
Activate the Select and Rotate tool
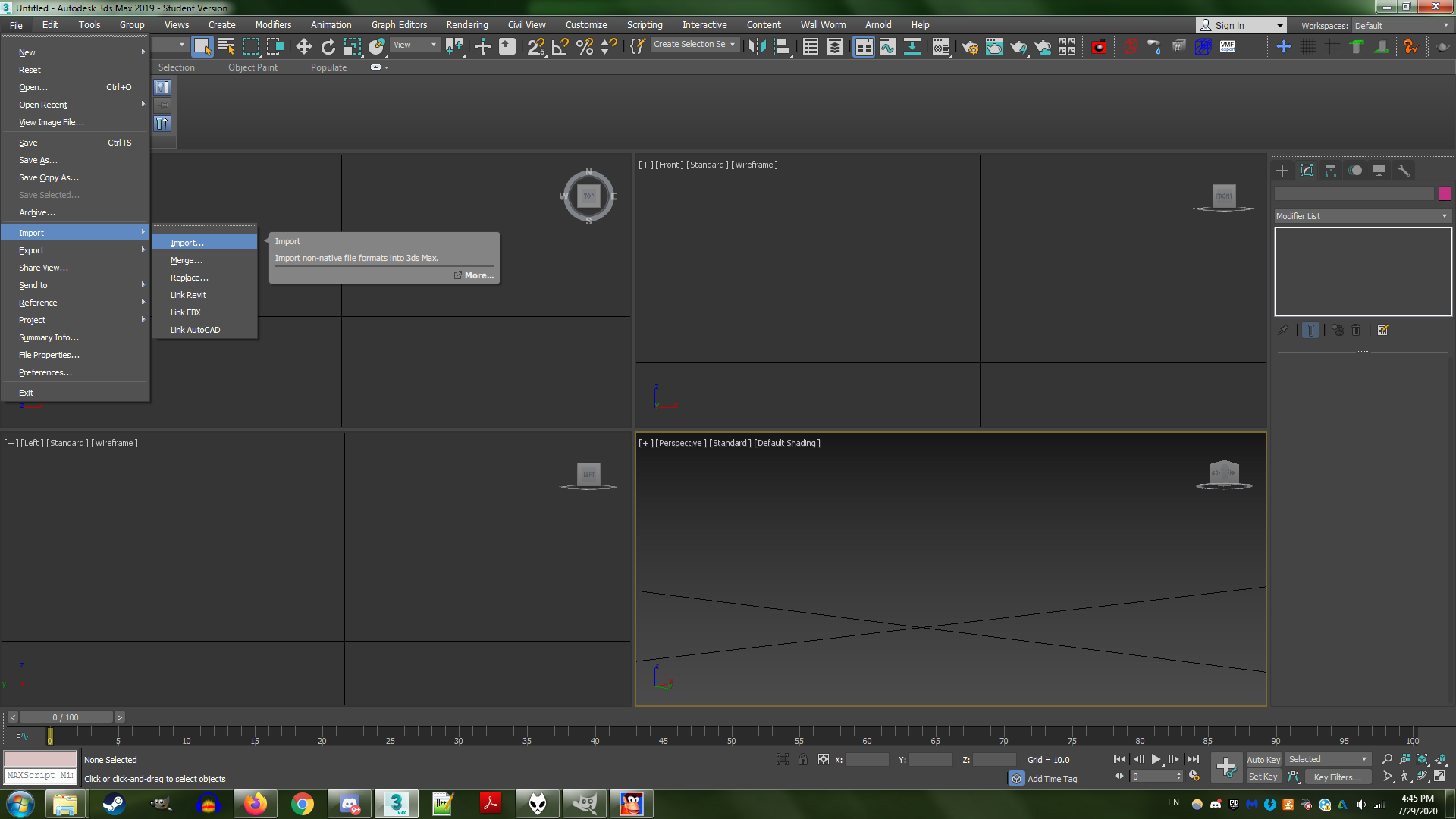pos(328,46)
